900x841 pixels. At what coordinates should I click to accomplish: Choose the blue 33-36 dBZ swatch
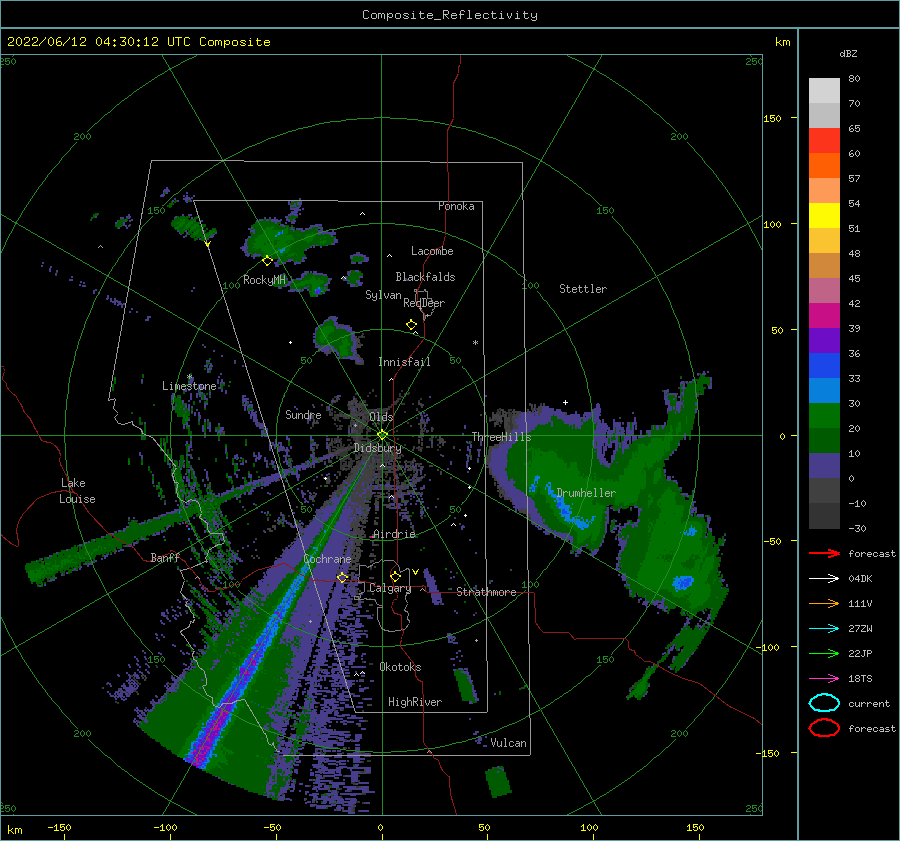click(x=824, y=366)
